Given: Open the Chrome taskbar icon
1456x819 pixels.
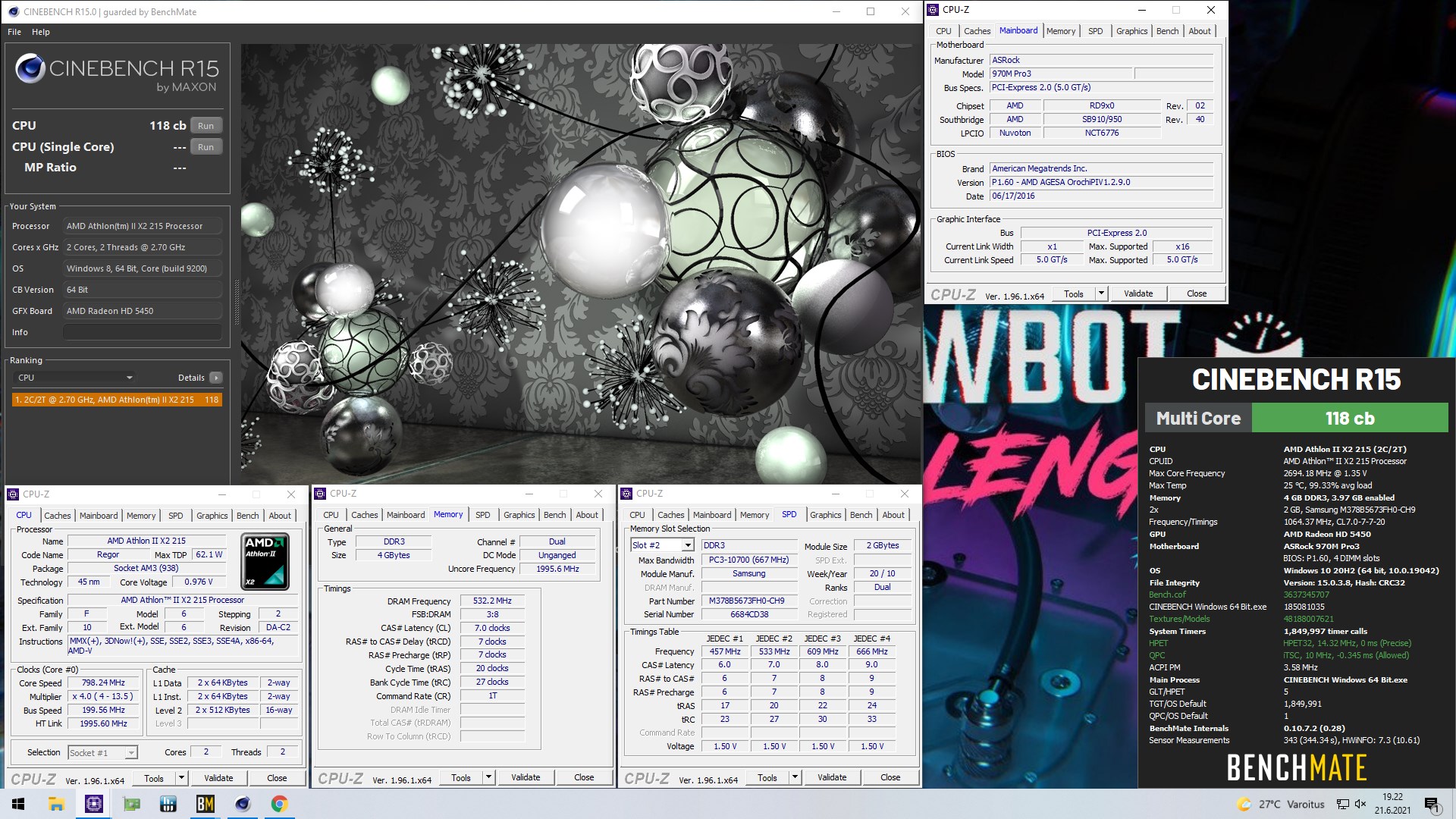Looking at the screenshot, I should (x=280, y=804).
